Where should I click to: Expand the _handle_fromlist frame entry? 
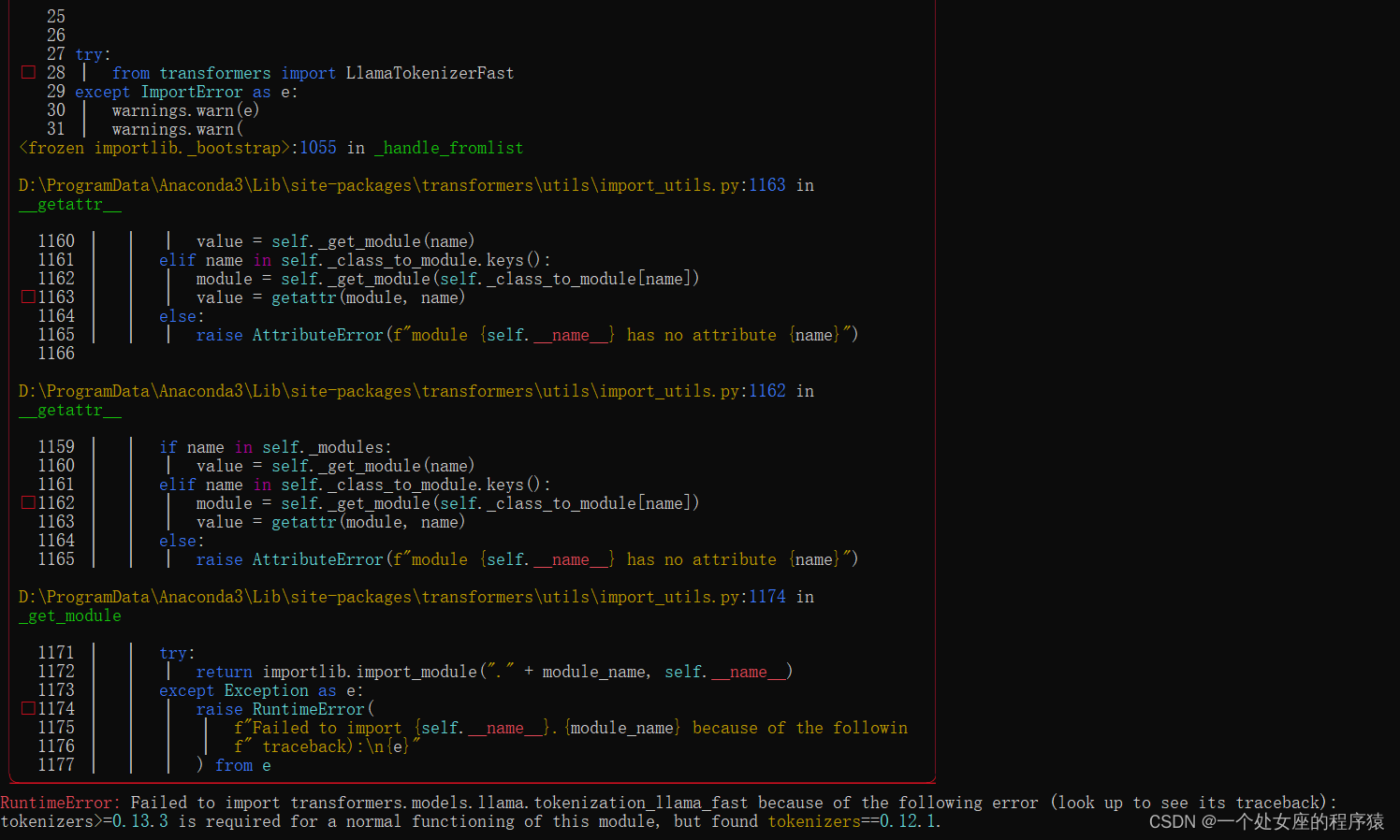pos(448,147)
